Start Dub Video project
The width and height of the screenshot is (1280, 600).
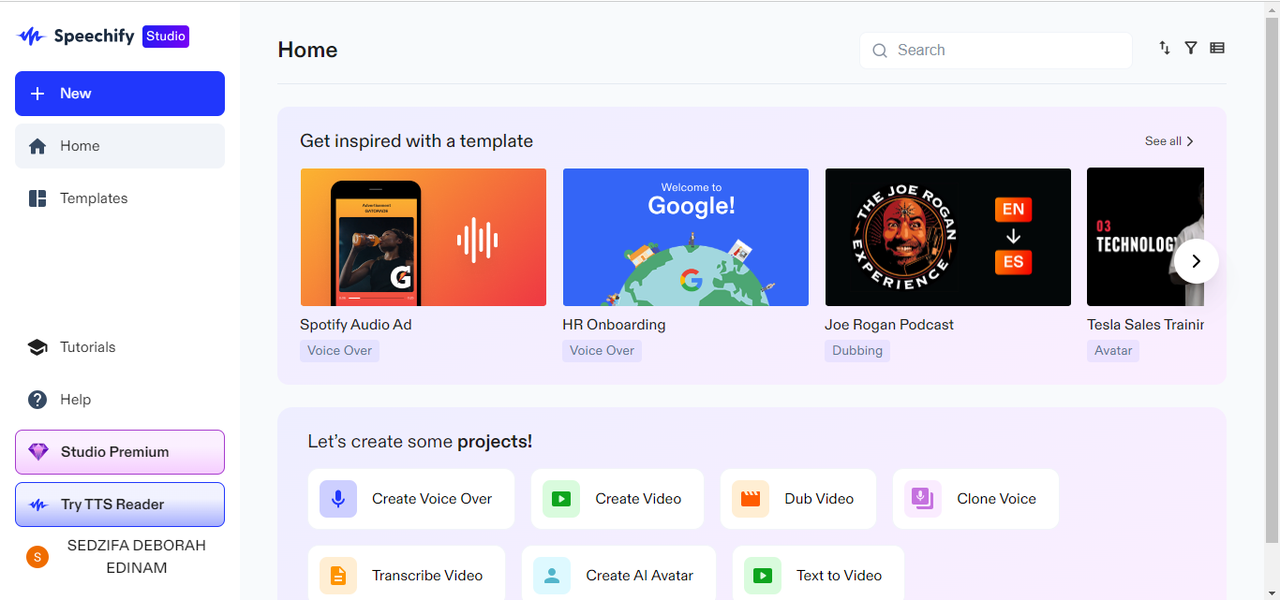click(x=798, y=499)
